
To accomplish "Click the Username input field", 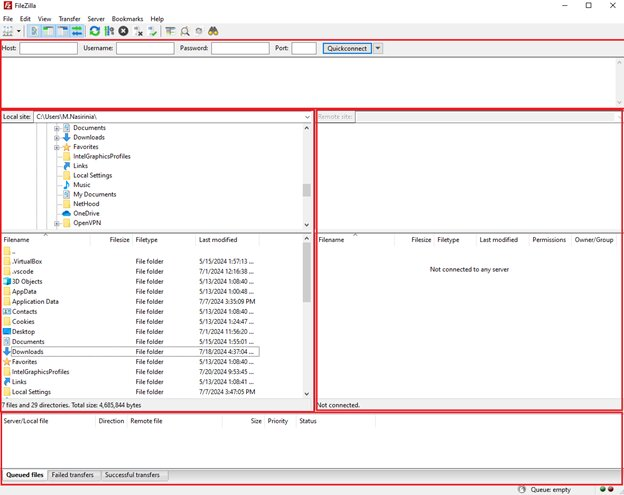I will pyautogui.click(x=145, y=48).
